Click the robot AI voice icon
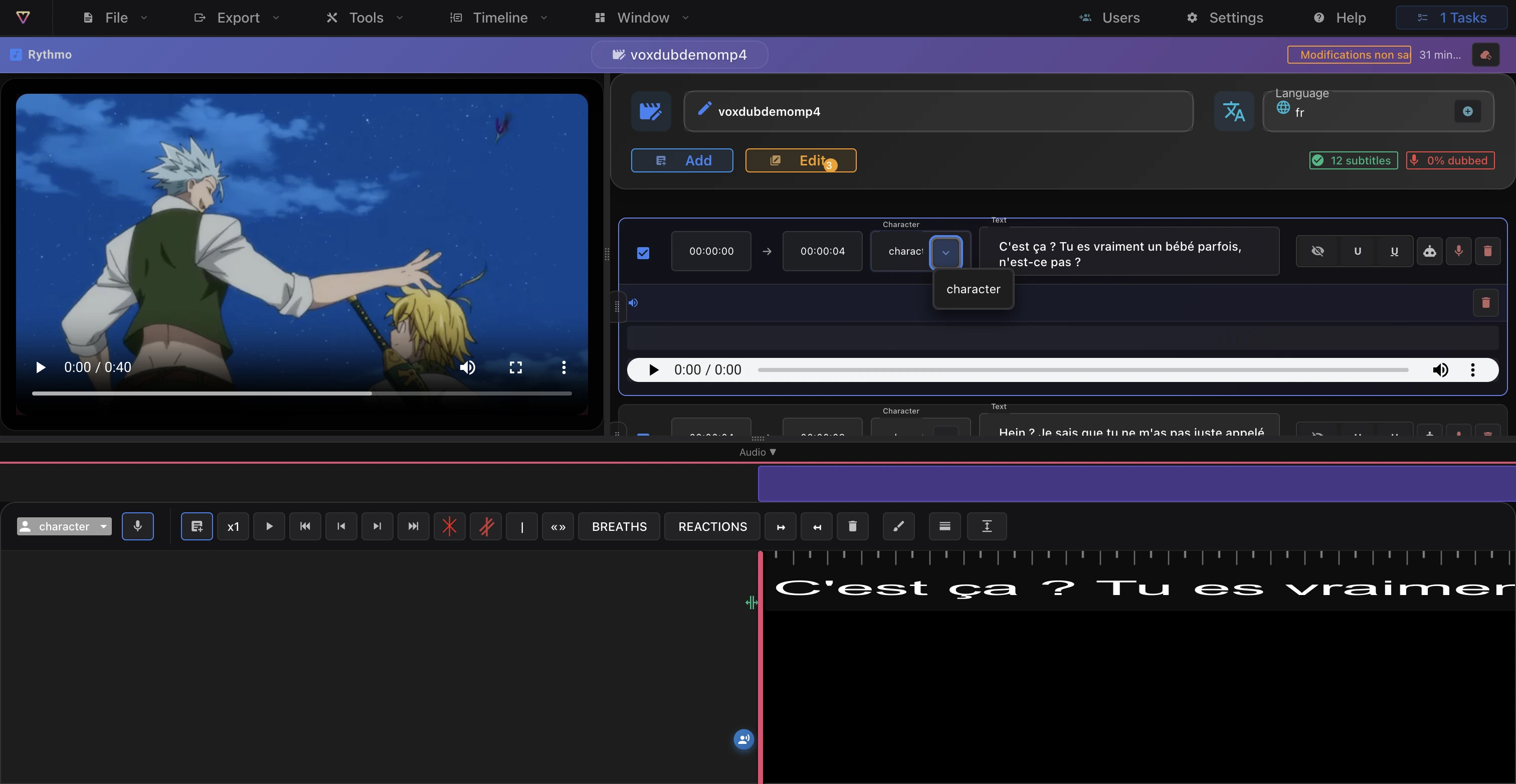The height and width of the screenshot is (784, 1516). 1429,251
